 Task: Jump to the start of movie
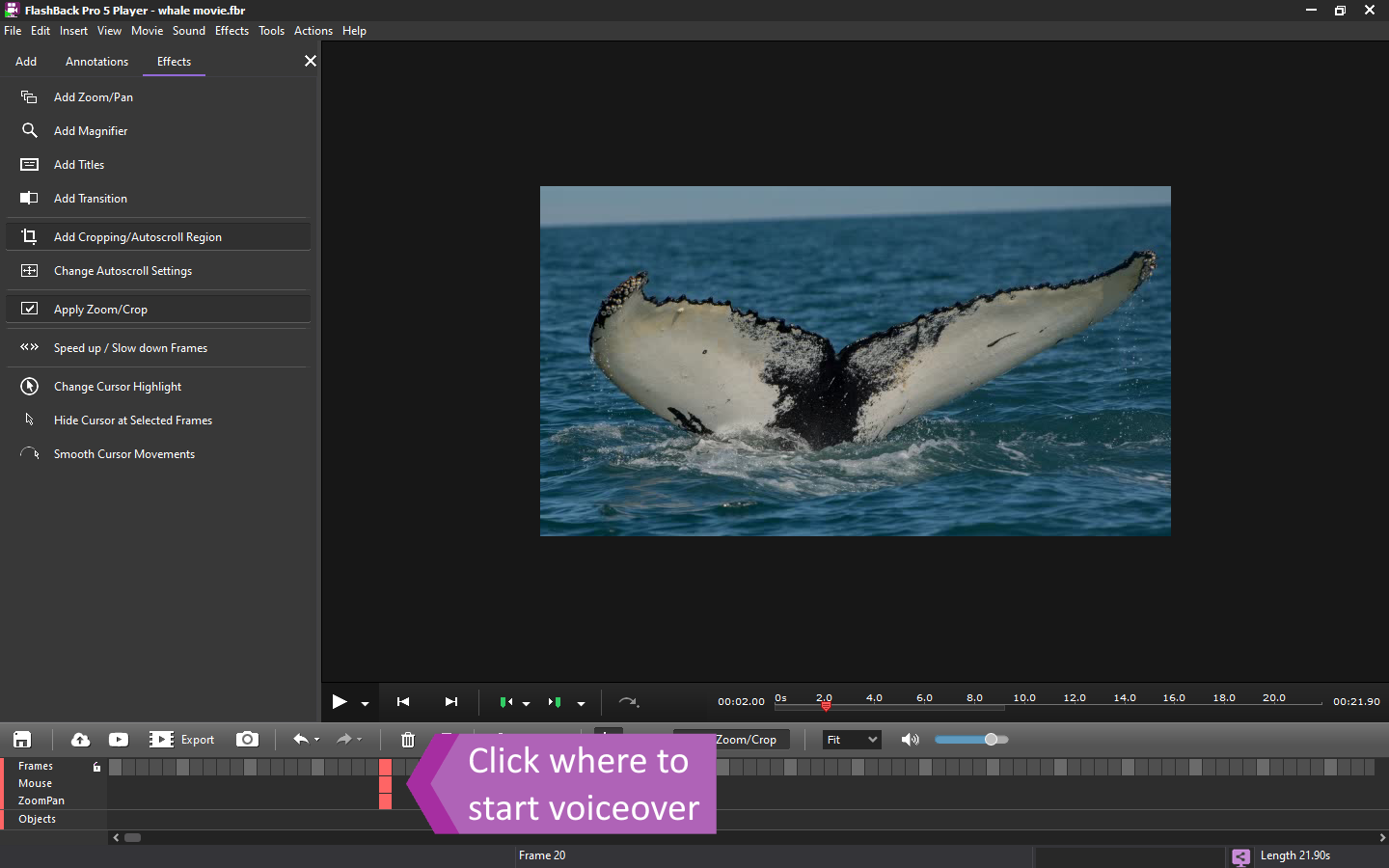click(x=403, y=702)
